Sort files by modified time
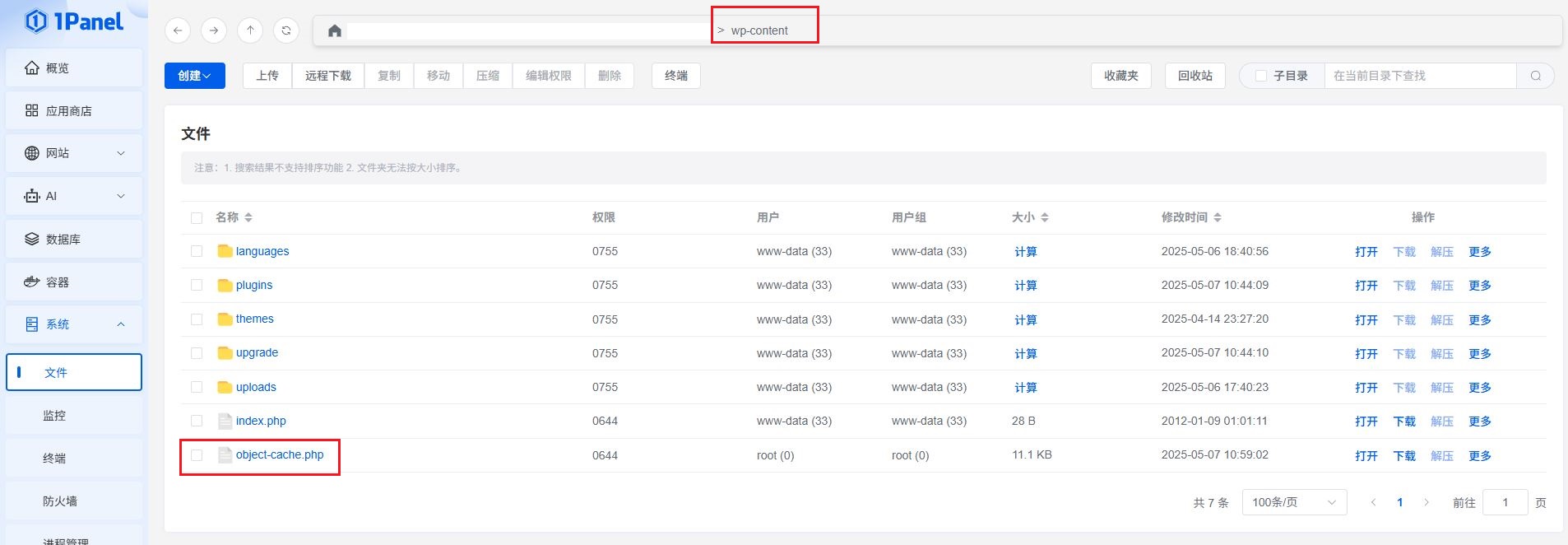The image size is (1568, 545). coord(1218,217)
